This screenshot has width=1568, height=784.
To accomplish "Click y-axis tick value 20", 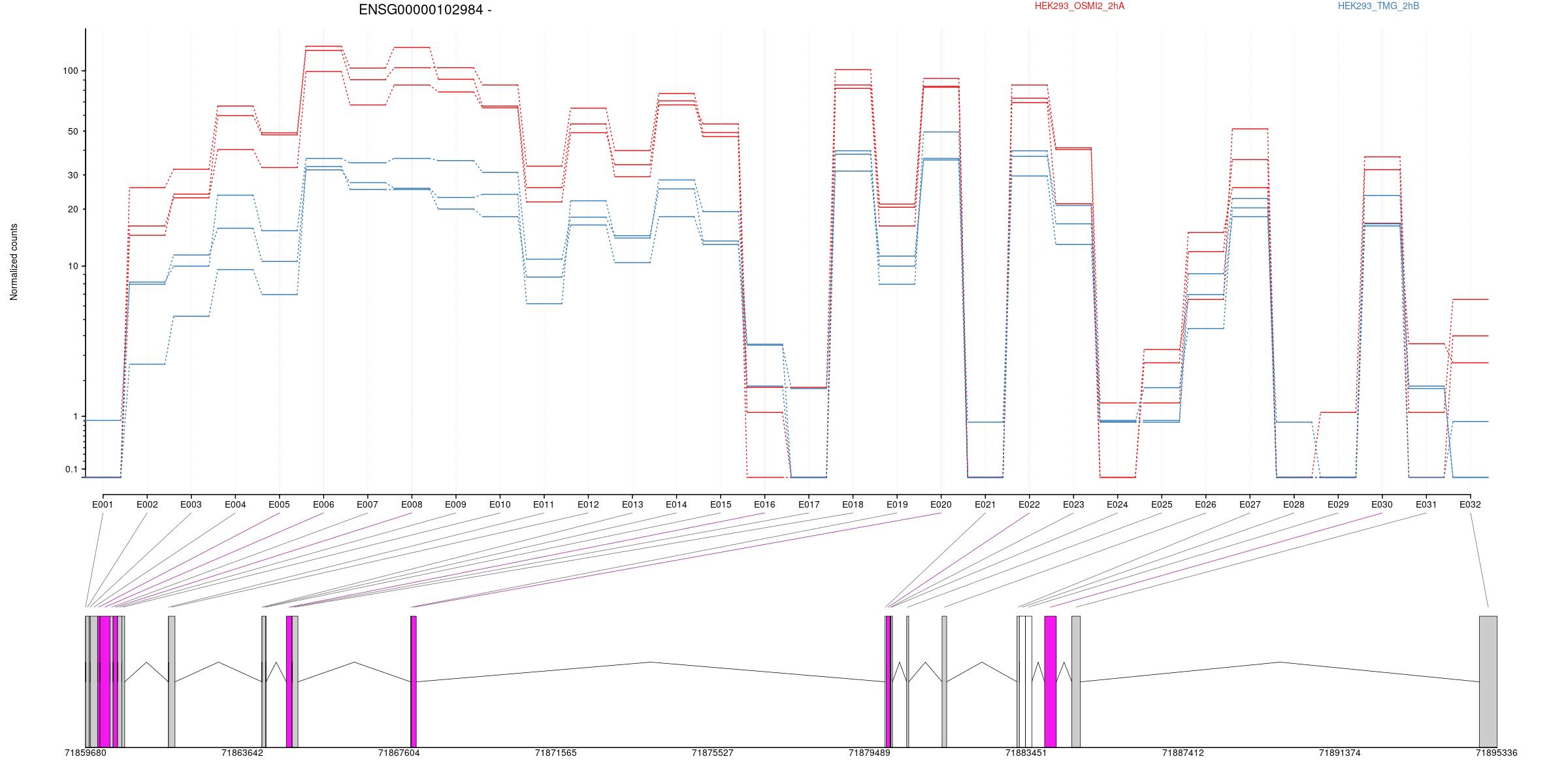I will click(x=73, y=209).
